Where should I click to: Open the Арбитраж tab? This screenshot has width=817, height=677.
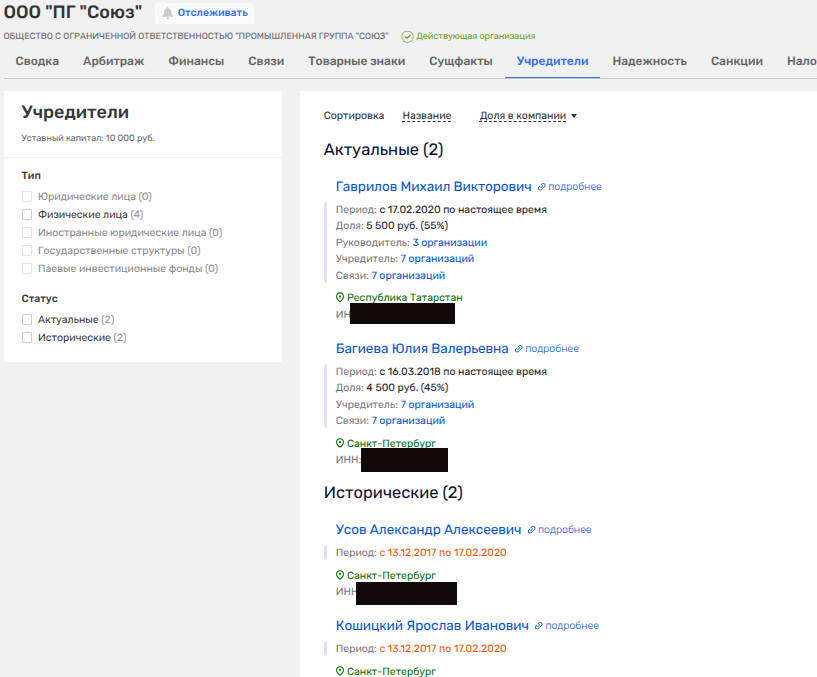click(113, 61)
